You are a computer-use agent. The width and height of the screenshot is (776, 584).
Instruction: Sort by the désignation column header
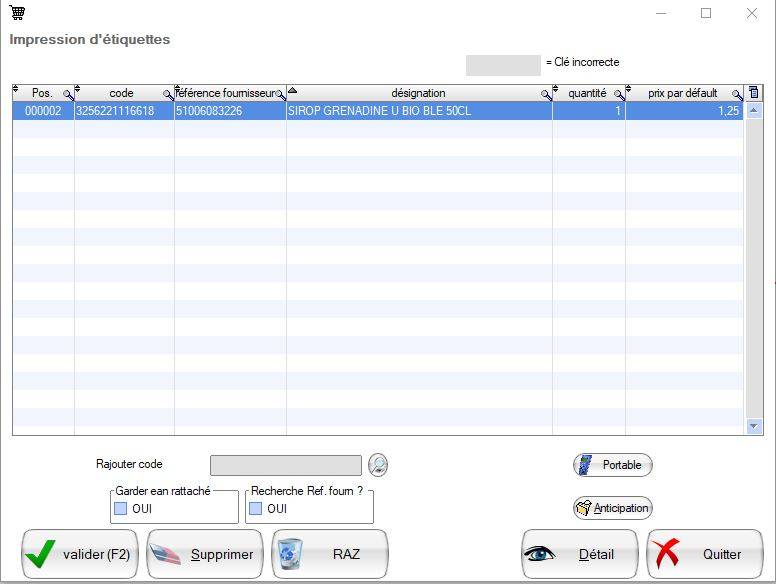[x=418, y=93]
